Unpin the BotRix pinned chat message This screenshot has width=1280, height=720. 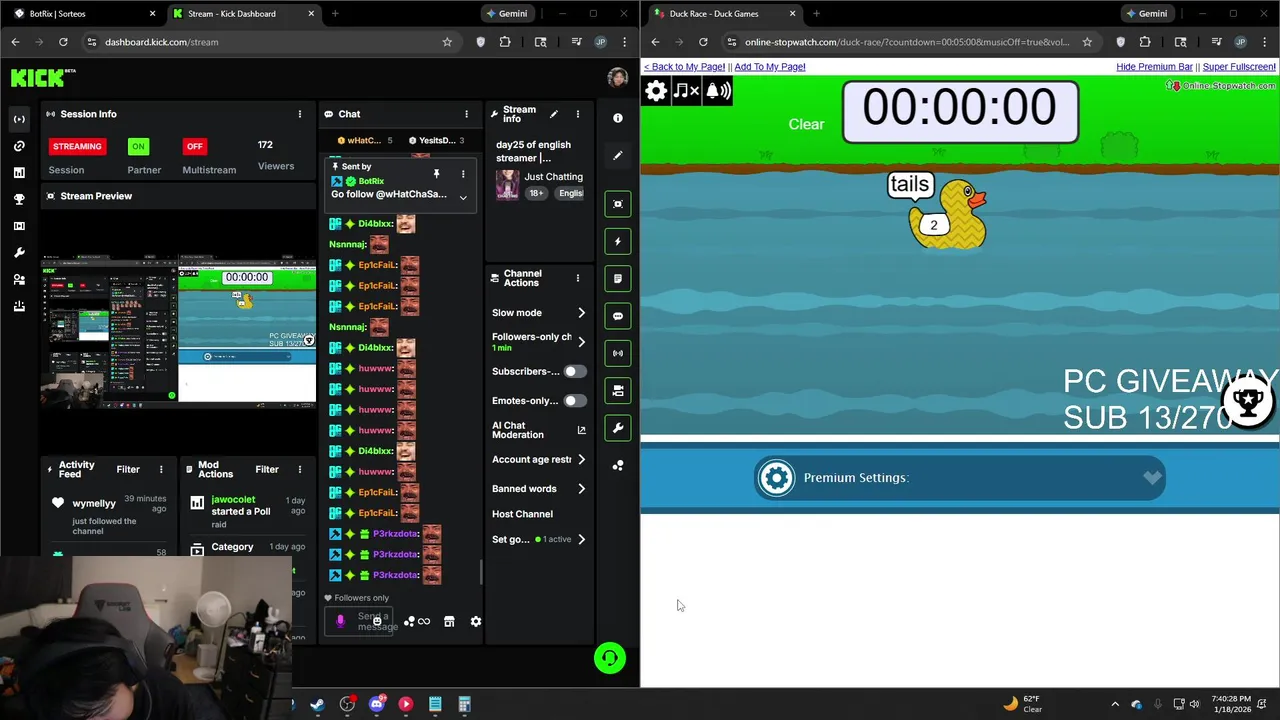coord(436,174)
